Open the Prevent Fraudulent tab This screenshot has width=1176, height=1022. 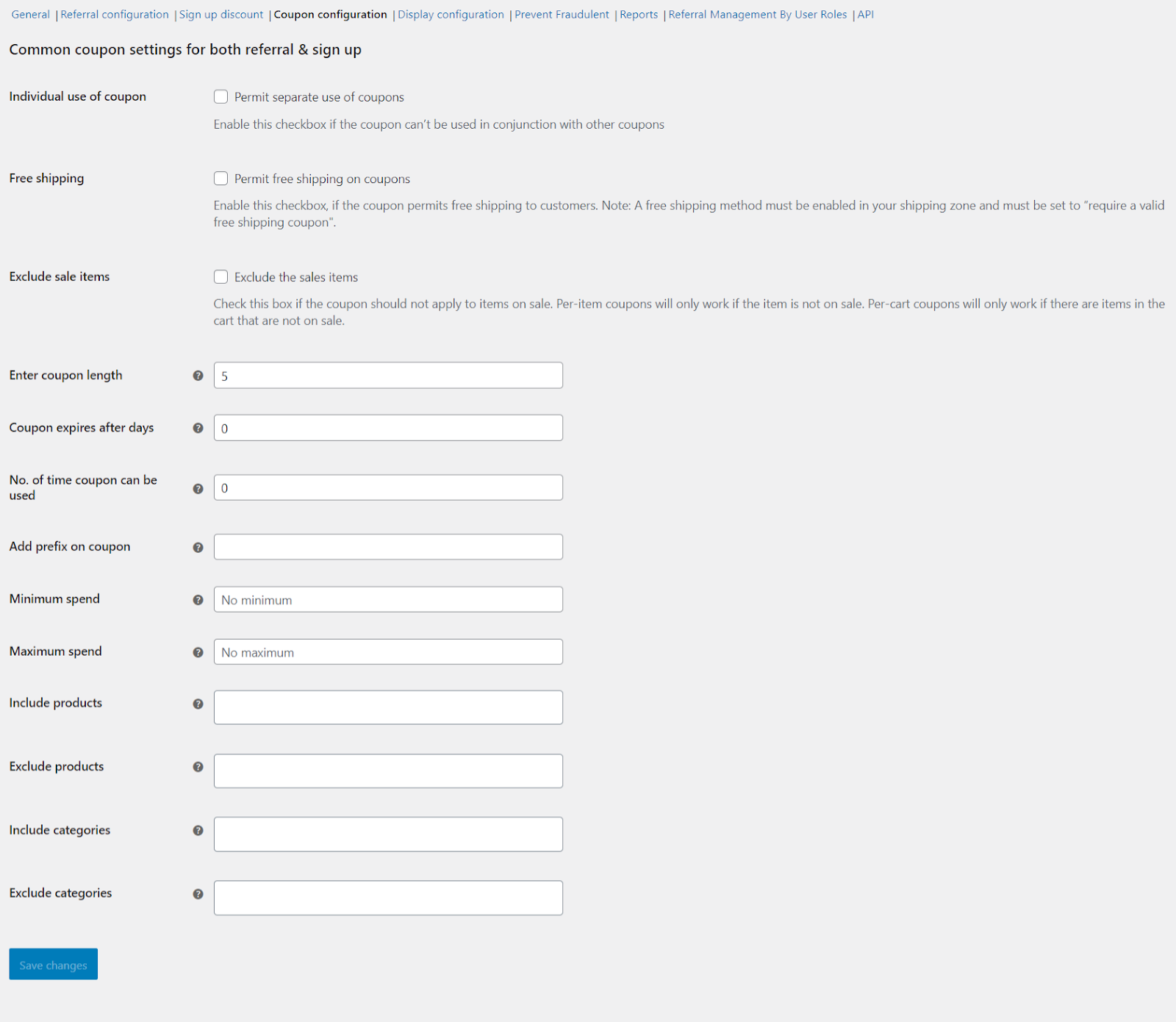point(562,15)
